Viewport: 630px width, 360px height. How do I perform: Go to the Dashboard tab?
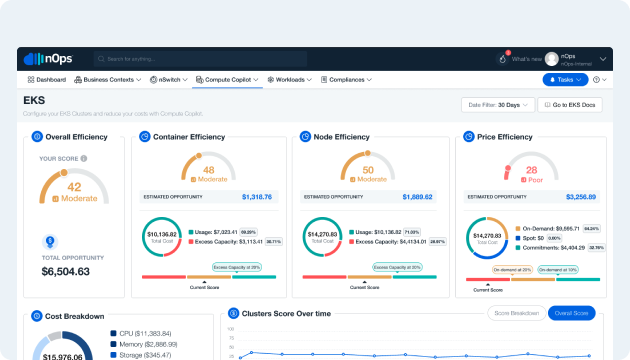47,80
